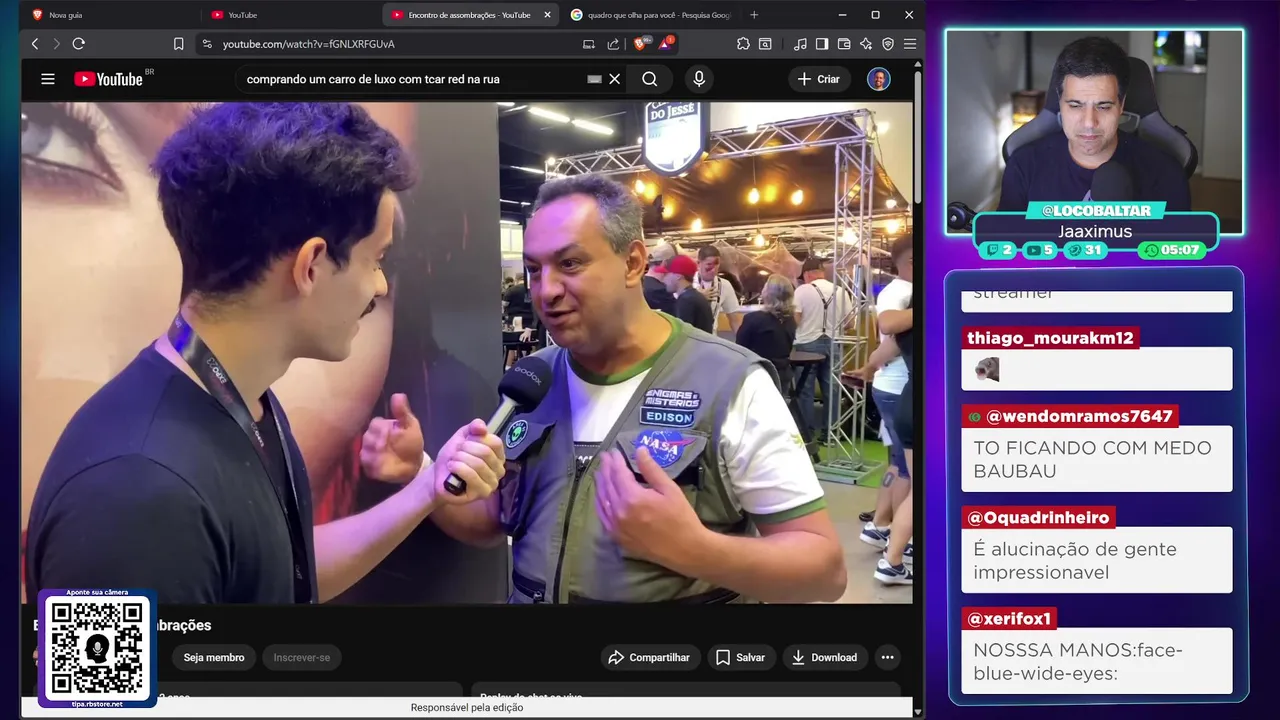Click the @LOCOBALTAR name banner

coord(1096,211)
